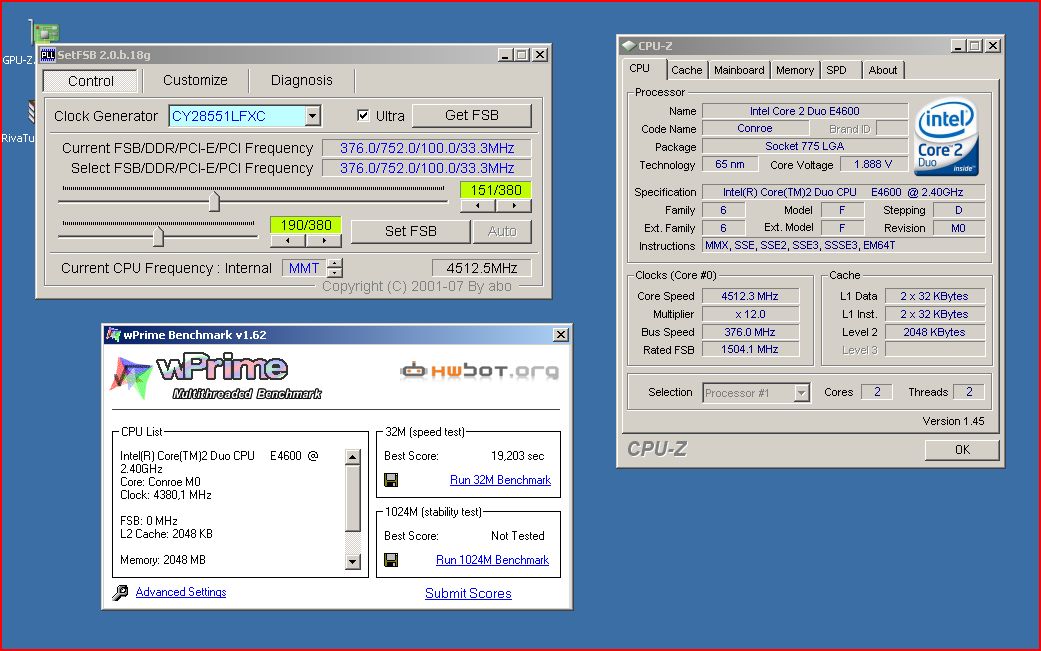Viewport: 1041px width, 651px height.
Task: Toggle the Ultra checkbox in SetFSB
Action: point(363,115)
